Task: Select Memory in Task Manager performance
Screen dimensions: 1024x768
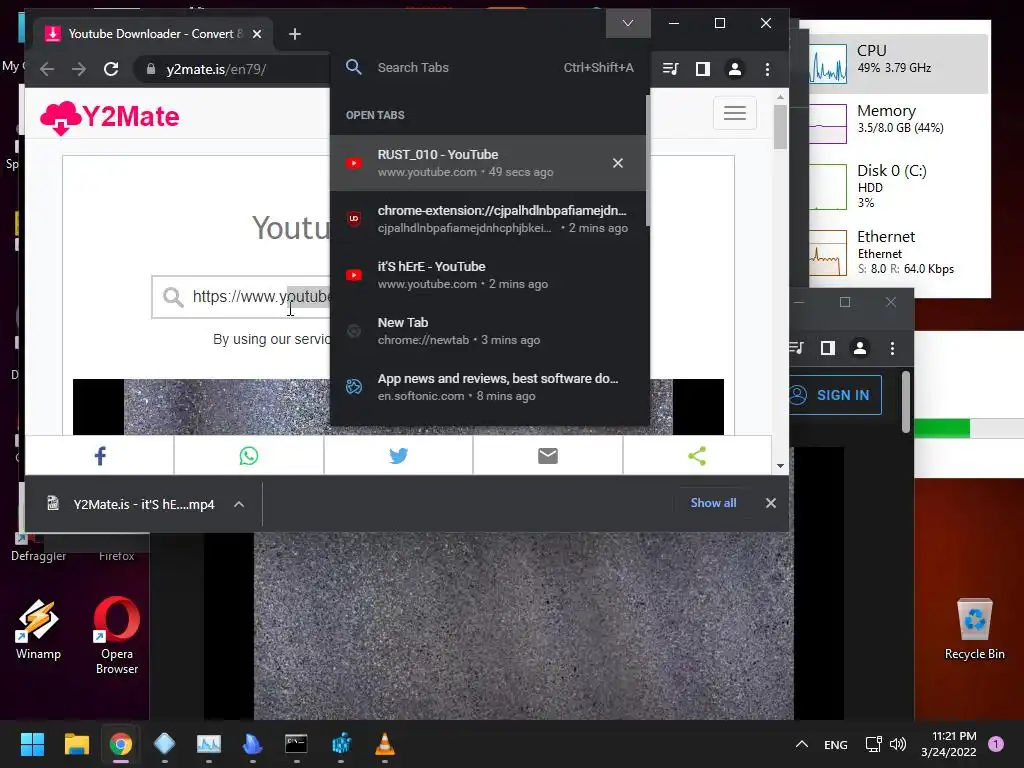Action: [899, 123]
